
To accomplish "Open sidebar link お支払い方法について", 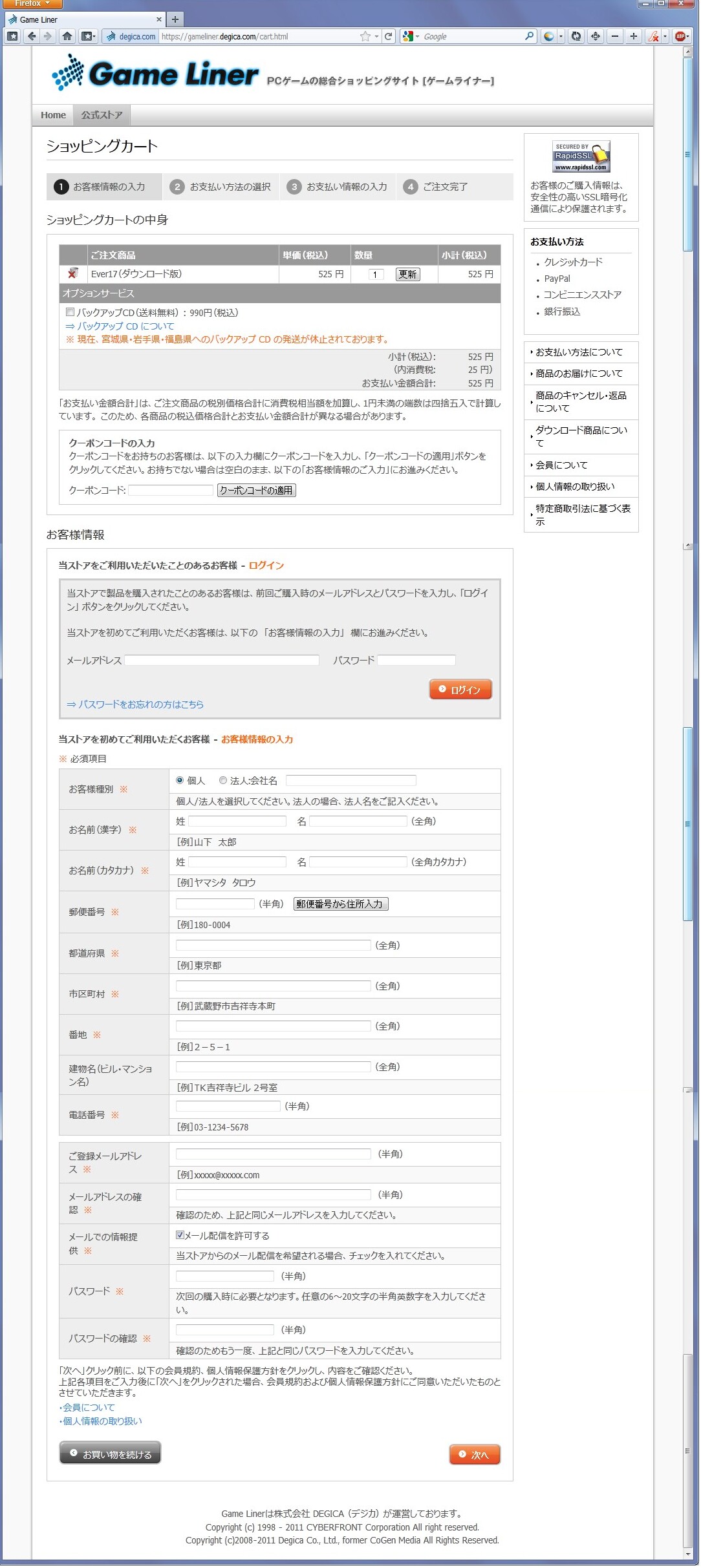I will click(579, 352).
